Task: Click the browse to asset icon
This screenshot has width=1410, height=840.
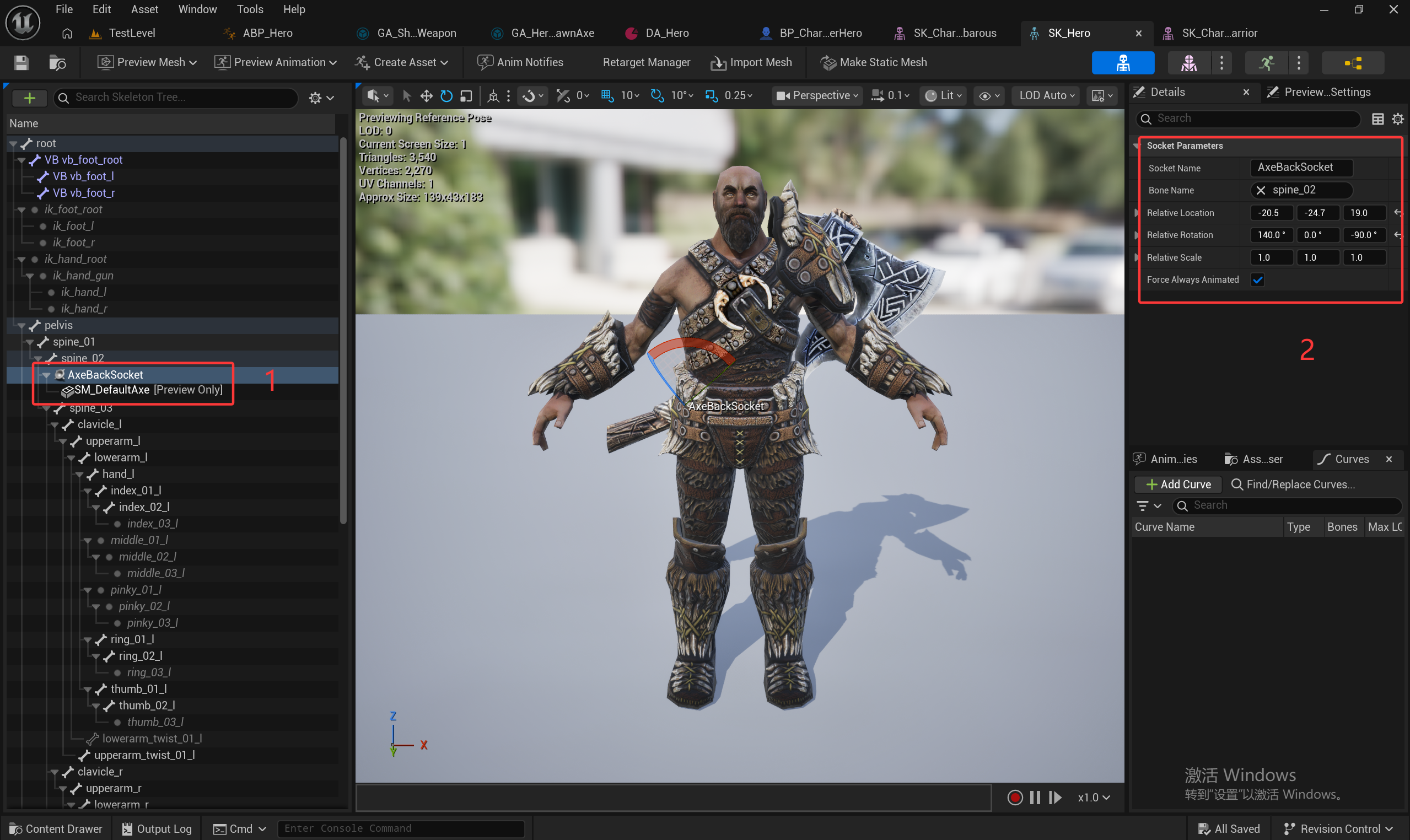Action: click(57, 62)
